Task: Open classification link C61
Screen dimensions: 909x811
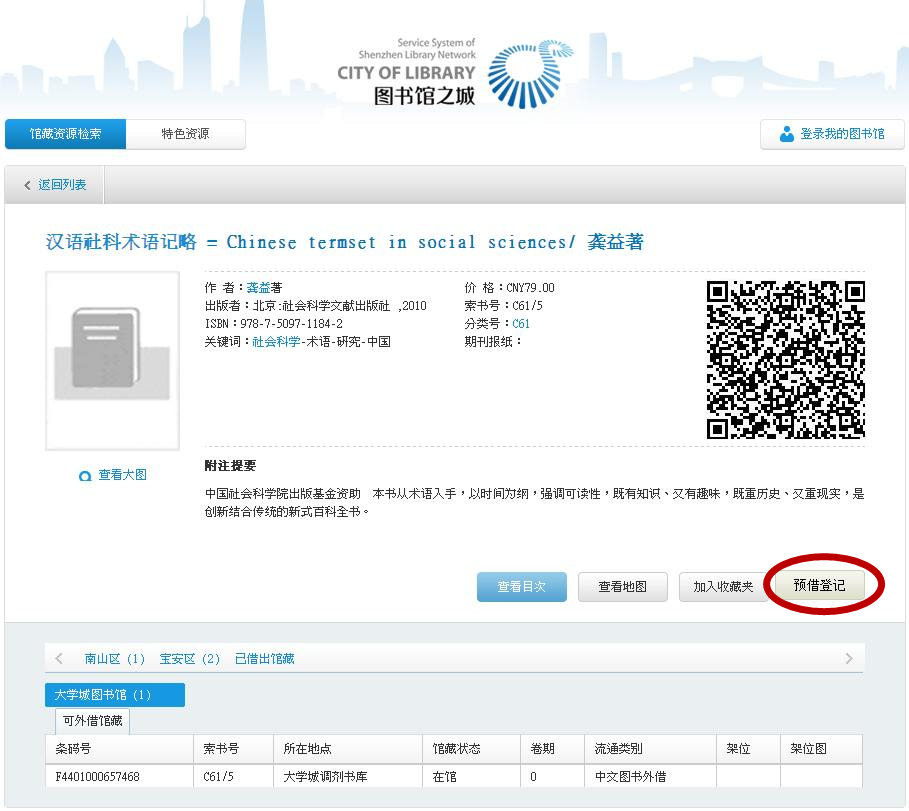Action: coord(521,324)
